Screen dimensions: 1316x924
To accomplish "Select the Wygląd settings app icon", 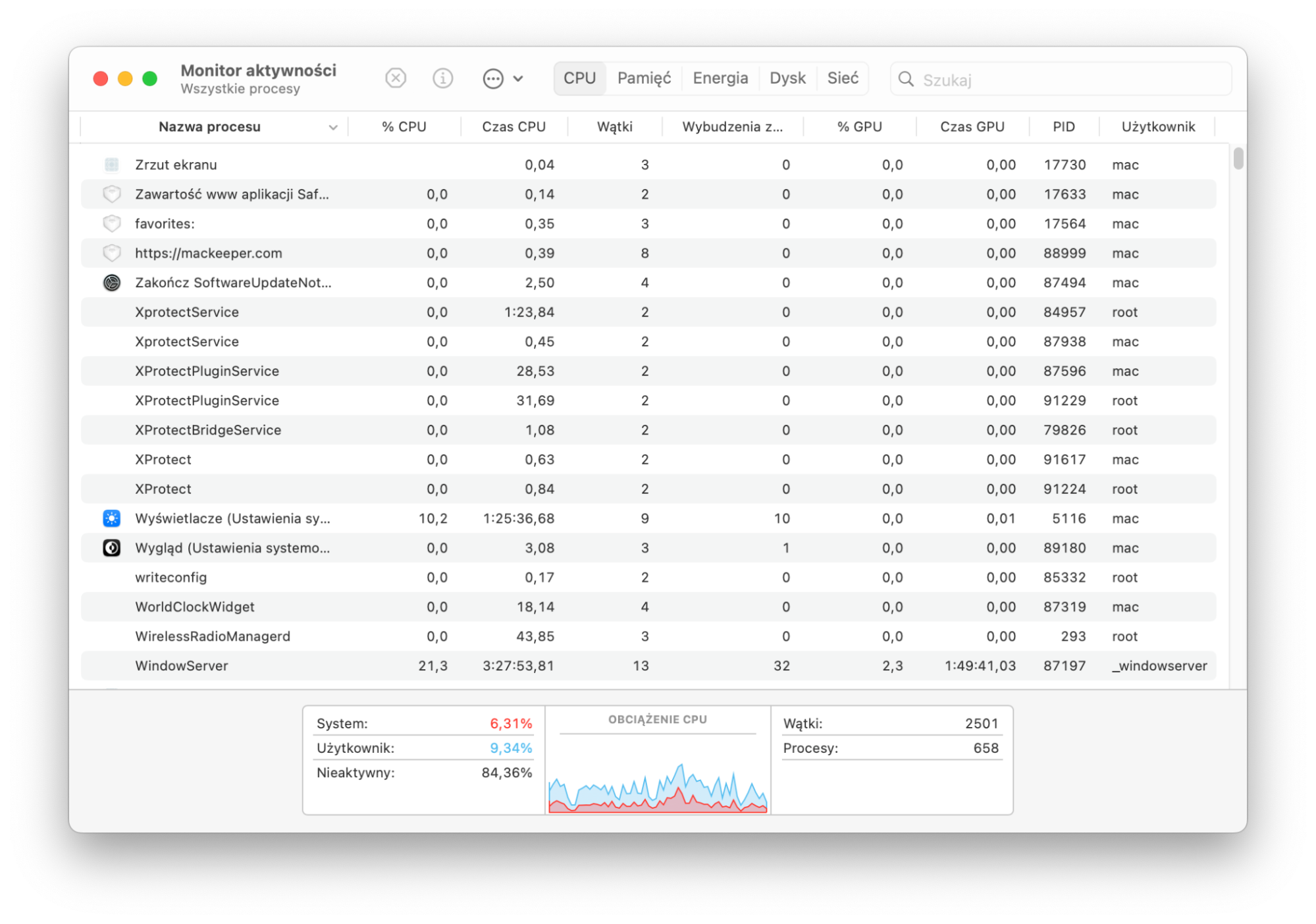I will (111, 548).
